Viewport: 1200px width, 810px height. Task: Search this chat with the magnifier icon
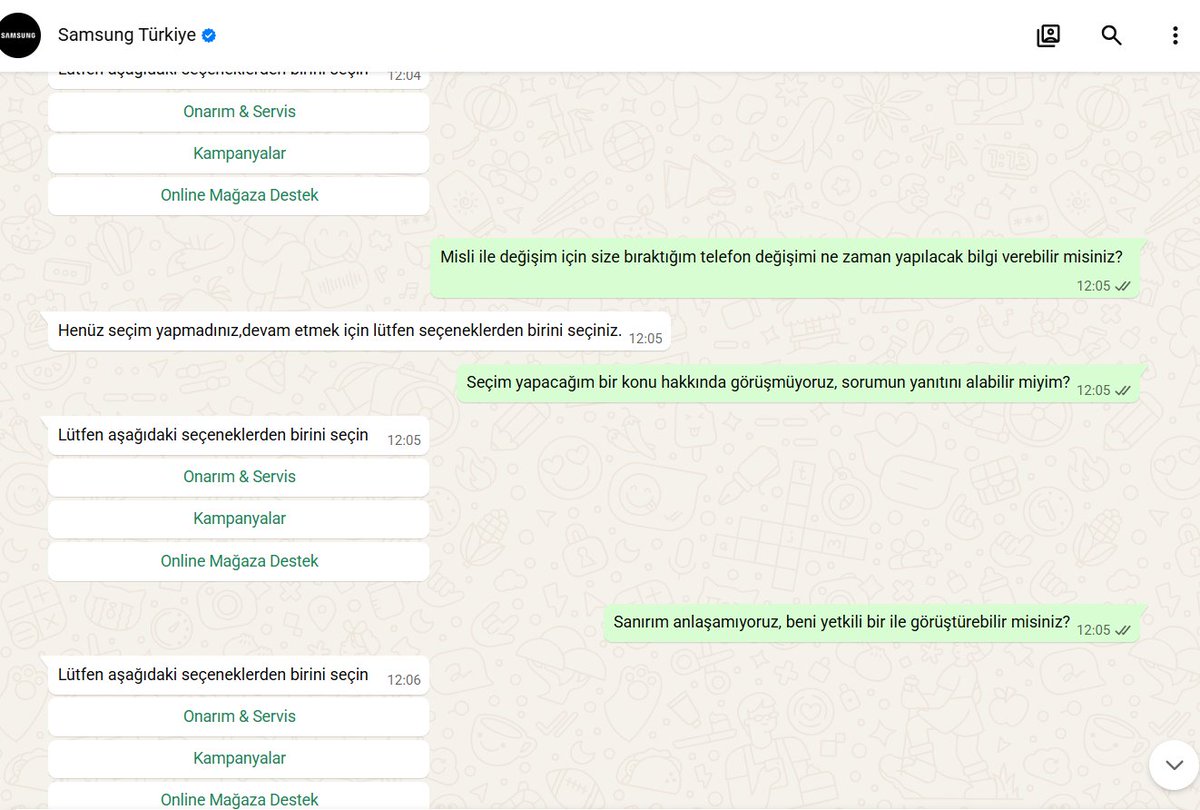click(1111, 36)
